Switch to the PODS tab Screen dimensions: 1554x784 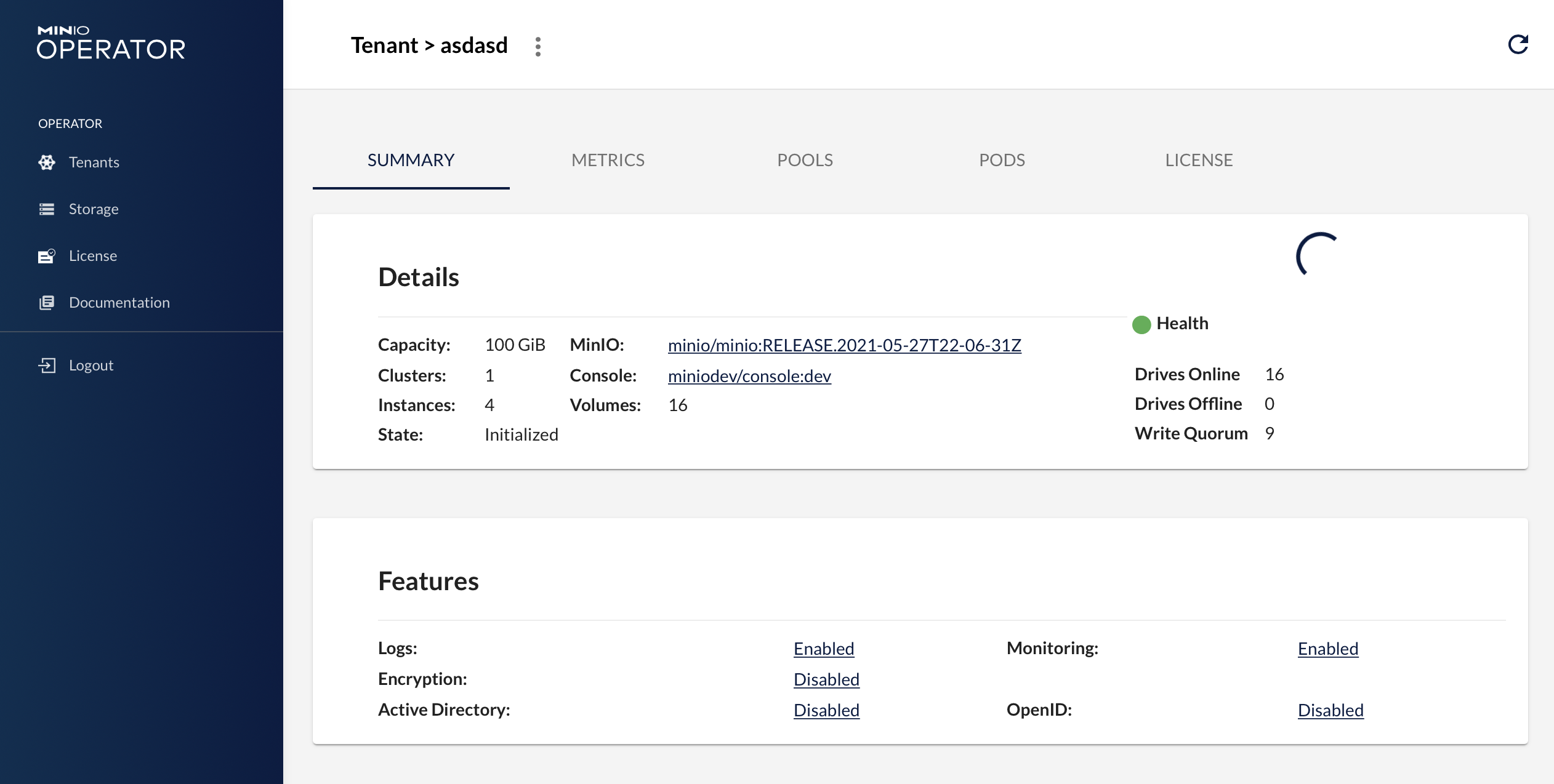[x=1002, y=160]
